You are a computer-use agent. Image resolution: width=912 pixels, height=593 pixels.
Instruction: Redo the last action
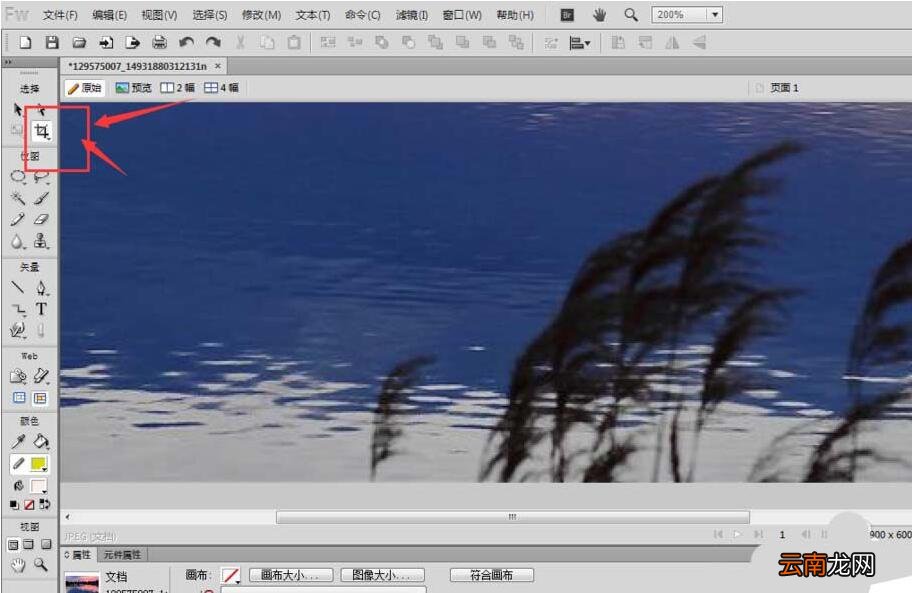(213, 42)
